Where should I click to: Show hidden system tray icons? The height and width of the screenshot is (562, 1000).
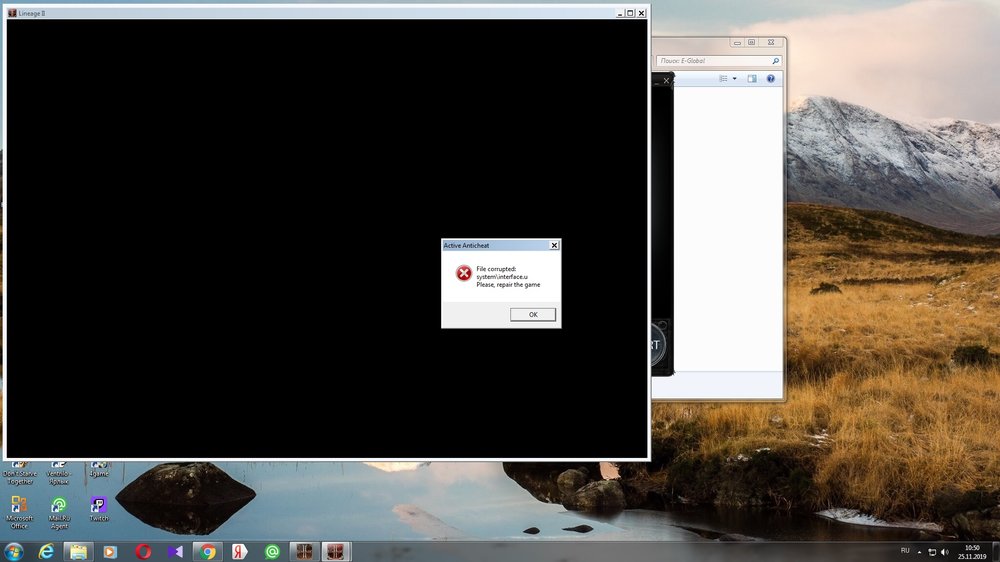[x=921, y=551]
